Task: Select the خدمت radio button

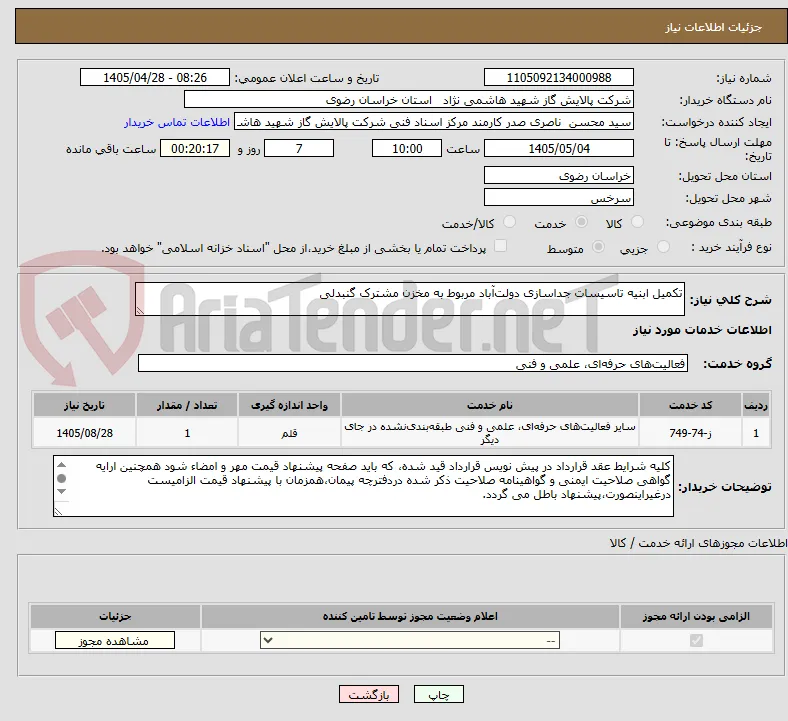Action: pos(581,222)
